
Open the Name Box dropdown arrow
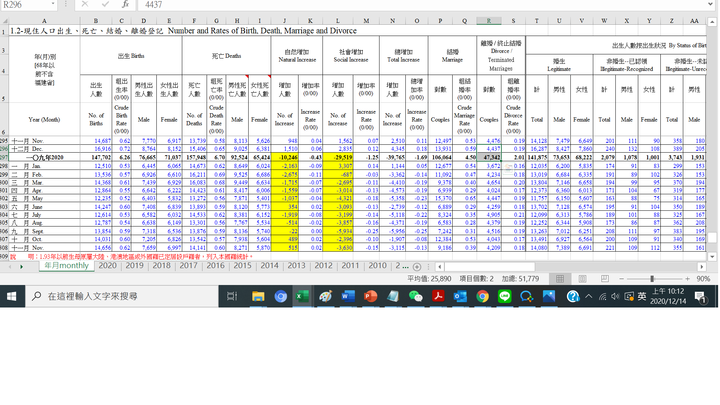pyautogui.click(x=53, y=4)
